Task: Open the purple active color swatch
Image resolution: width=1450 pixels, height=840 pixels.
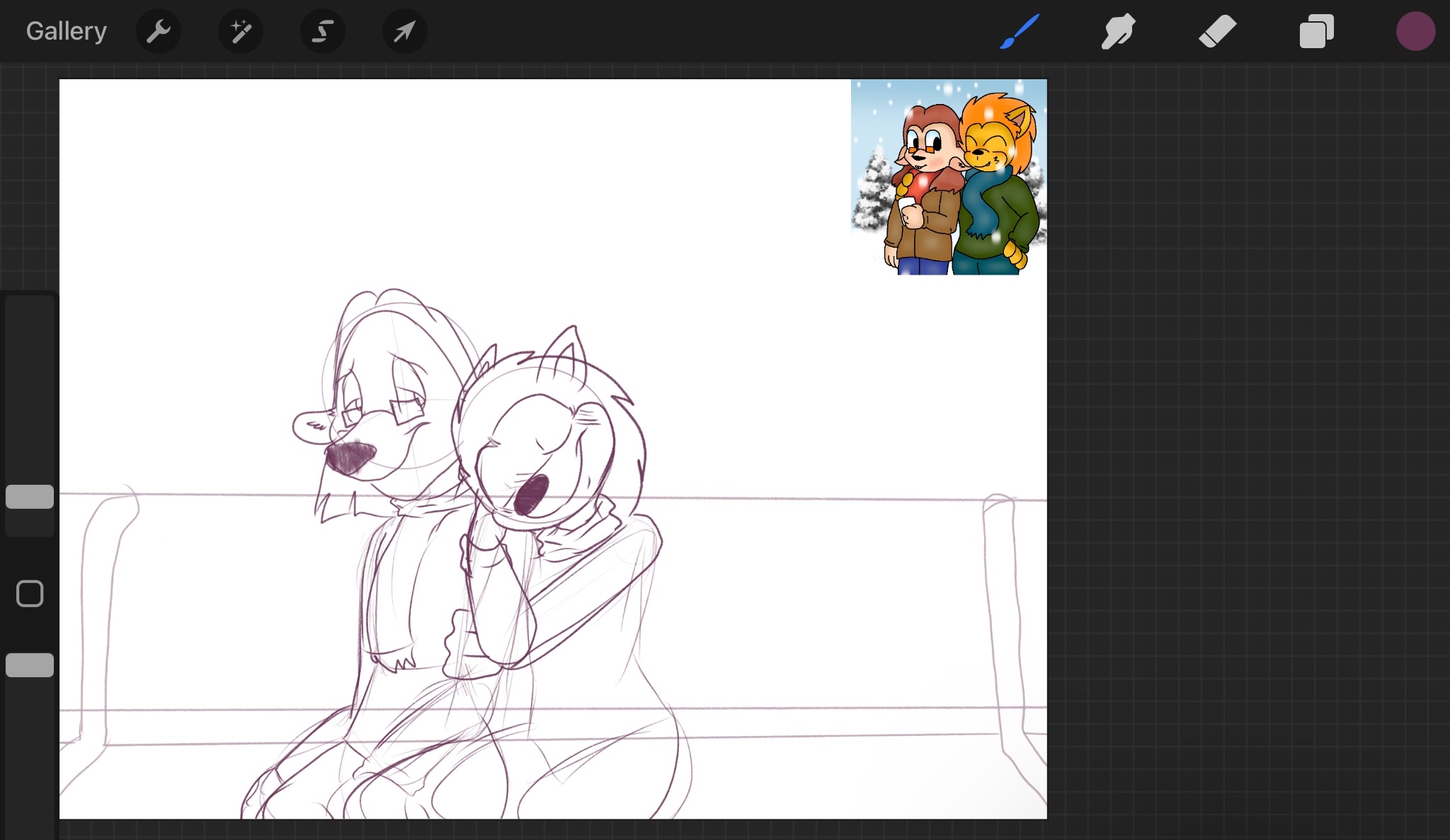Action: [1415, 31]
